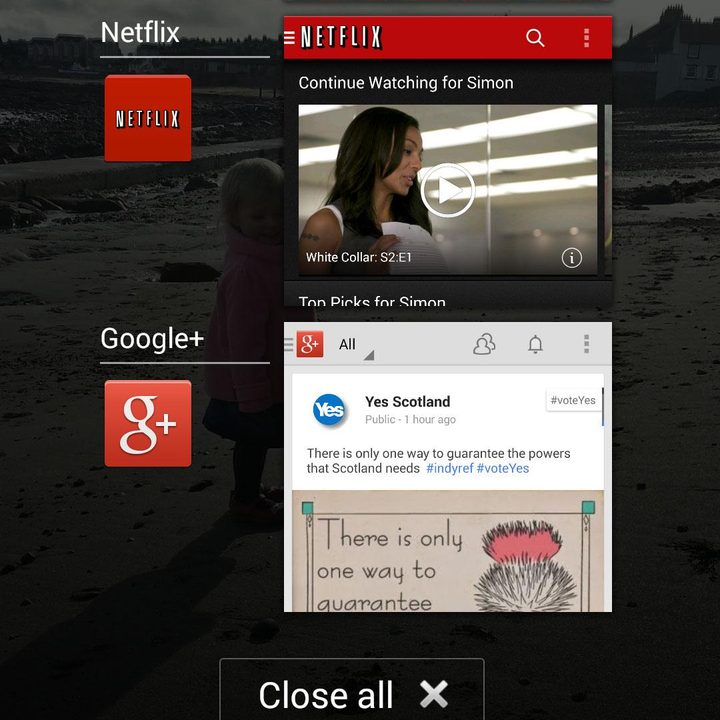Open Yes Scotland profile avatar
The width and height of the screenshot is (720, 720).
point(329,409)
